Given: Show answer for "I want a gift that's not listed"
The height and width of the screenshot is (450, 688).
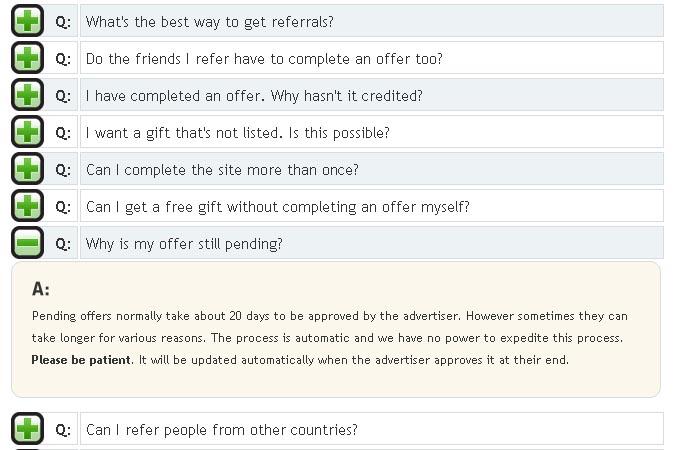Looking at the screenshot, I should point(238,133).
